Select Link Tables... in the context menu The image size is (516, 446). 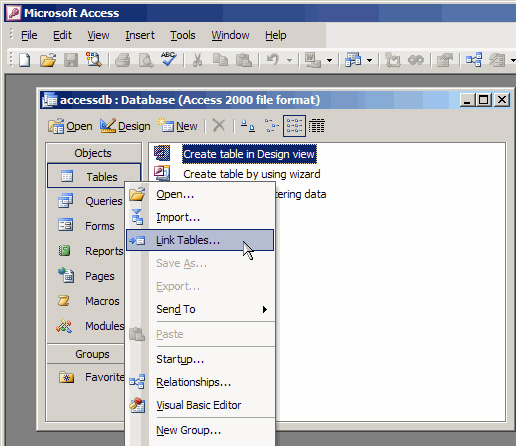pos(200,240)
